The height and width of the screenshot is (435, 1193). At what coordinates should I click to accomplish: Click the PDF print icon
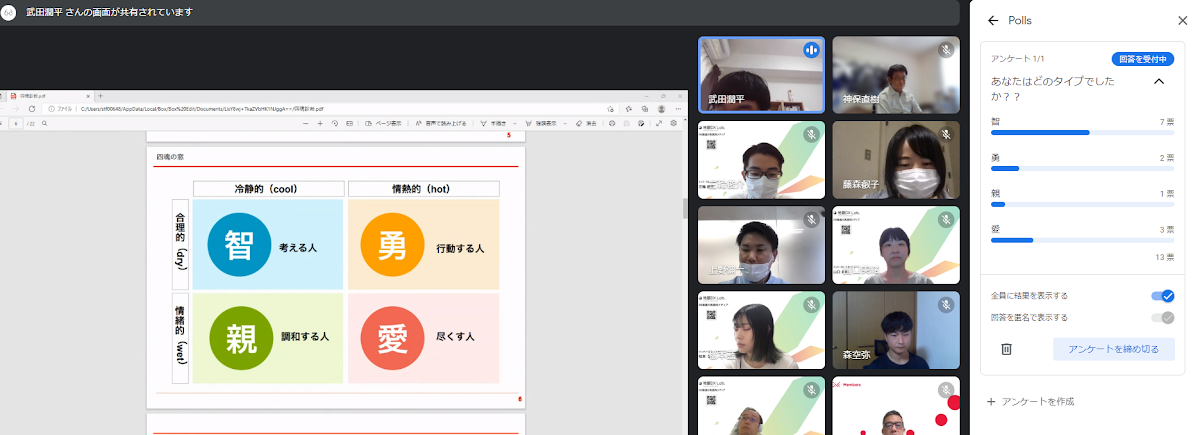pyautogui.click(x=612, y=123)
